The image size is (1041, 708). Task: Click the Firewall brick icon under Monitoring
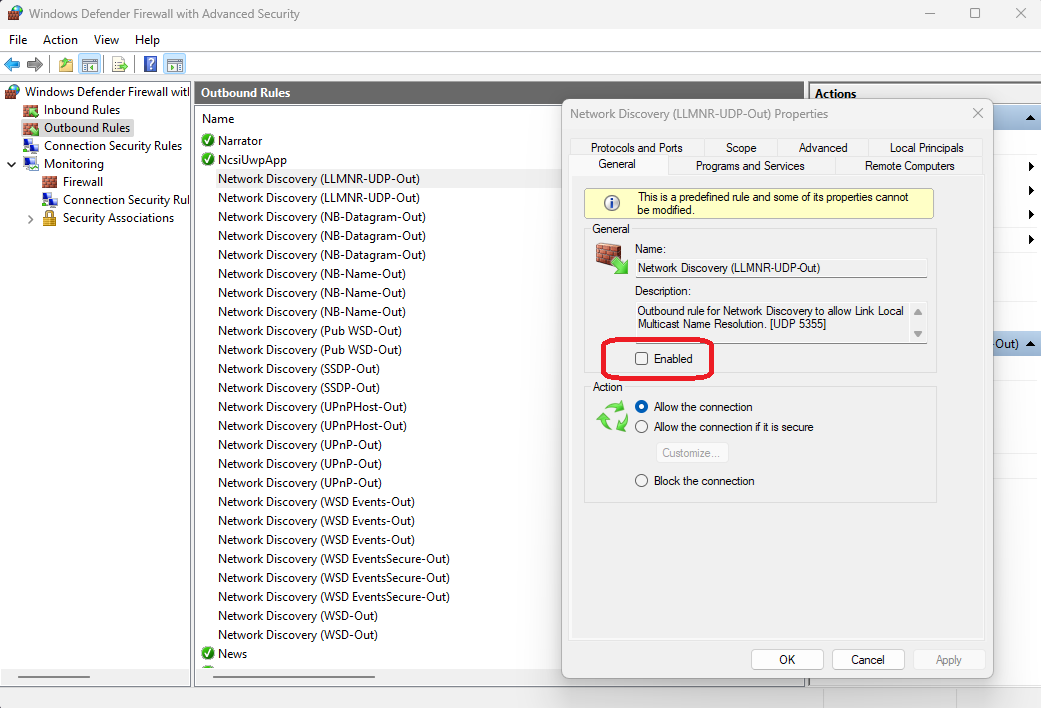50,182
